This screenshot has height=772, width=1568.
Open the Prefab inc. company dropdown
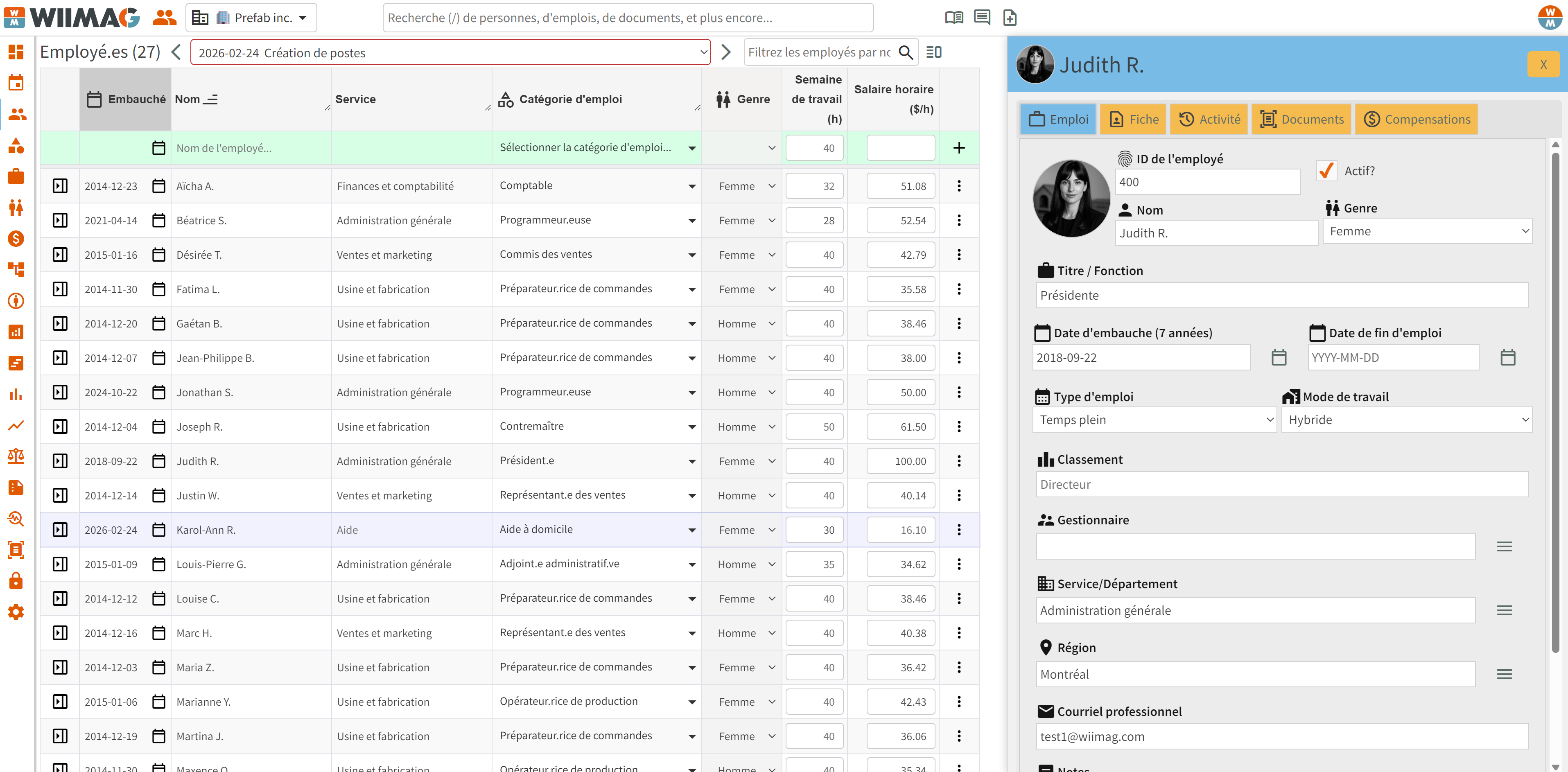251,18
